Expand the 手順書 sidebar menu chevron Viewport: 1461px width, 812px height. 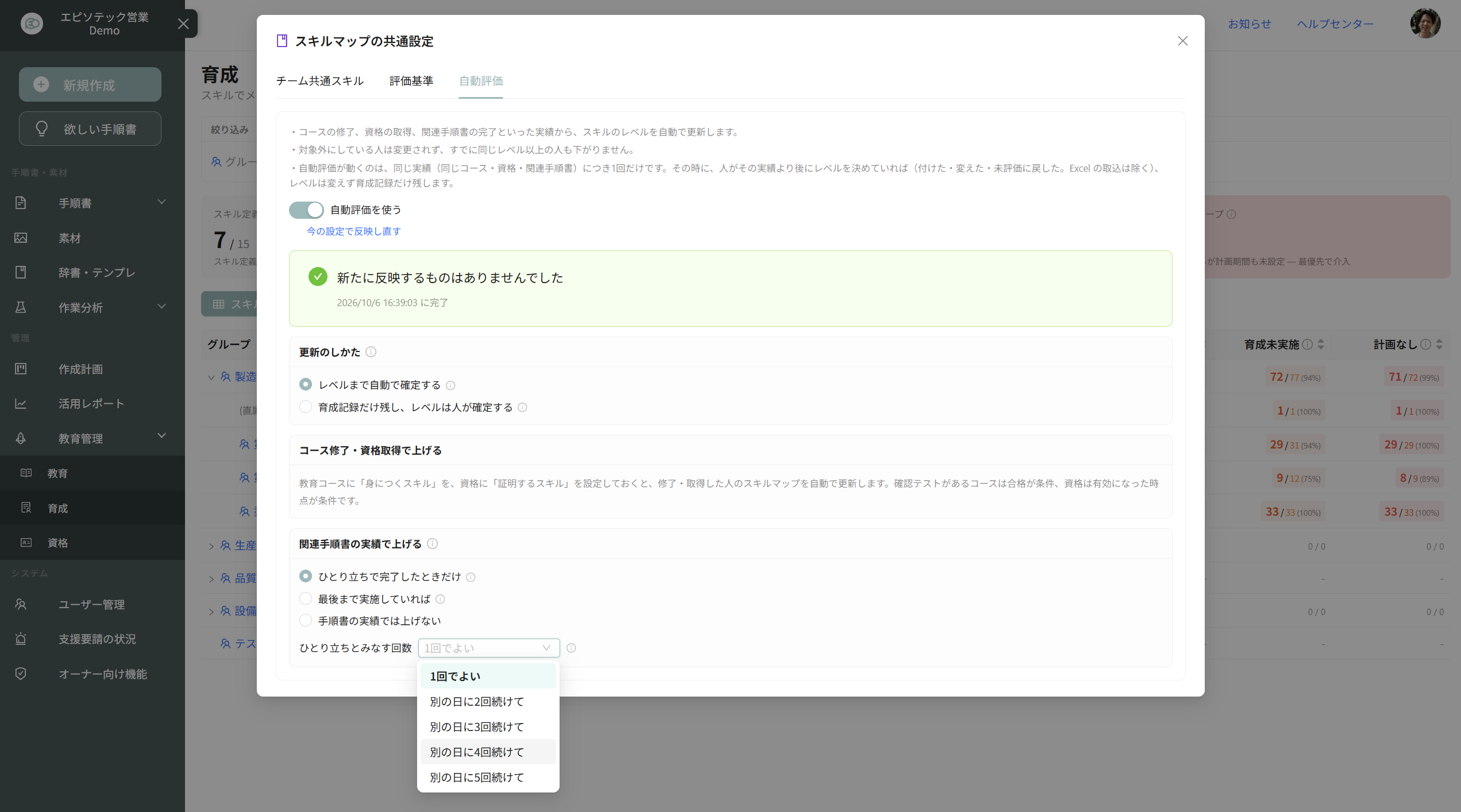(x=162, y=202)
